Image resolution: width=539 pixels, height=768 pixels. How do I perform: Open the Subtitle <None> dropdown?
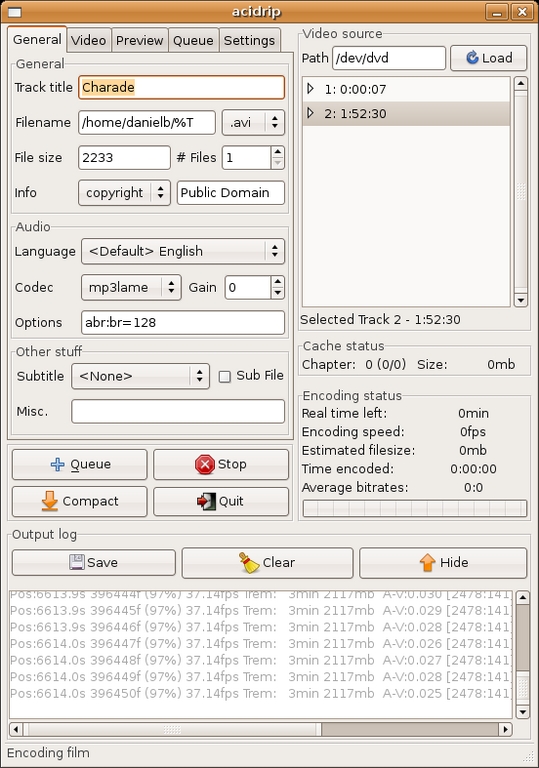[x=140, y=376]
